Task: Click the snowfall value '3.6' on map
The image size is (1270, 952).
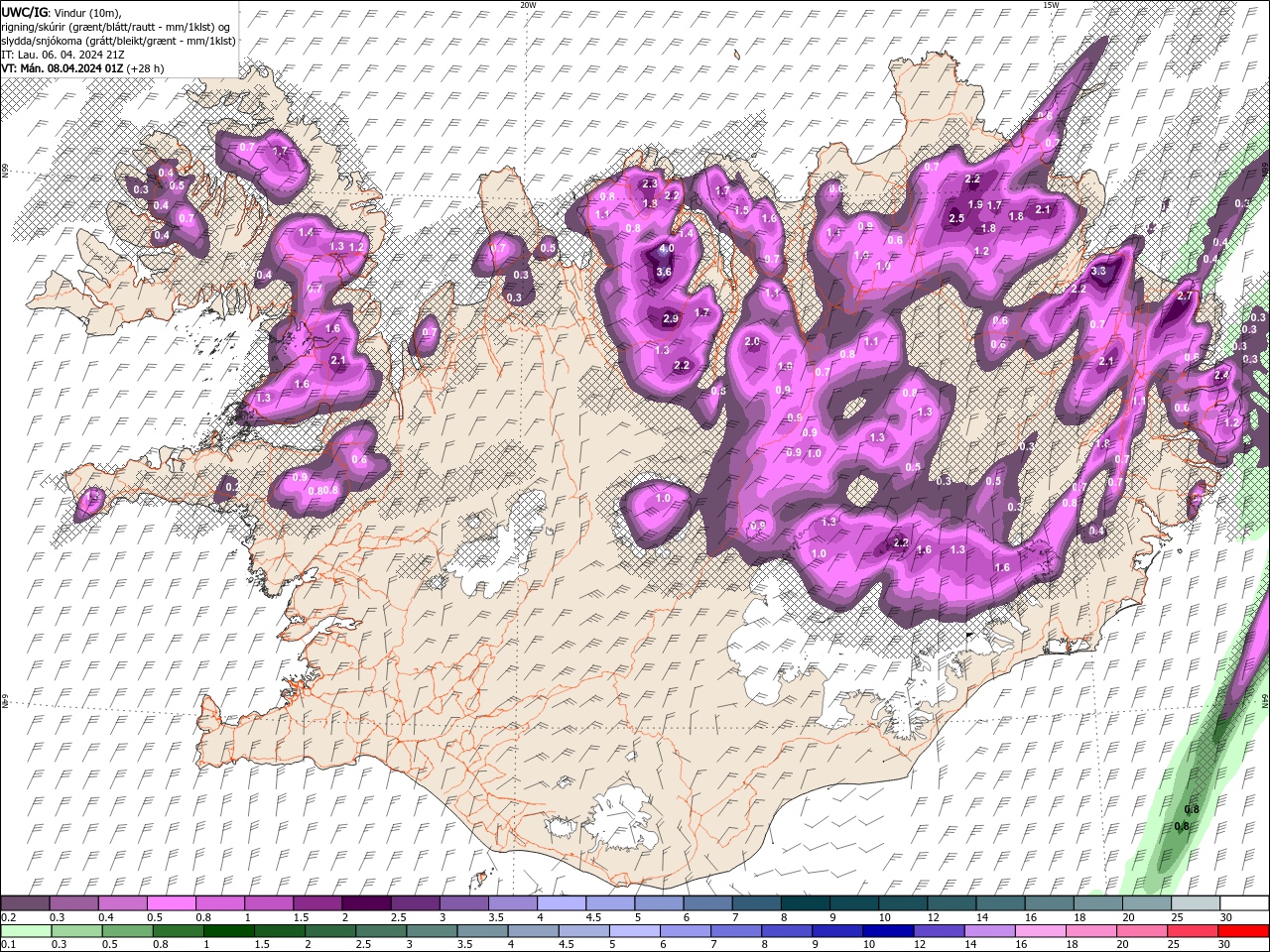Action: click(664, 272)
